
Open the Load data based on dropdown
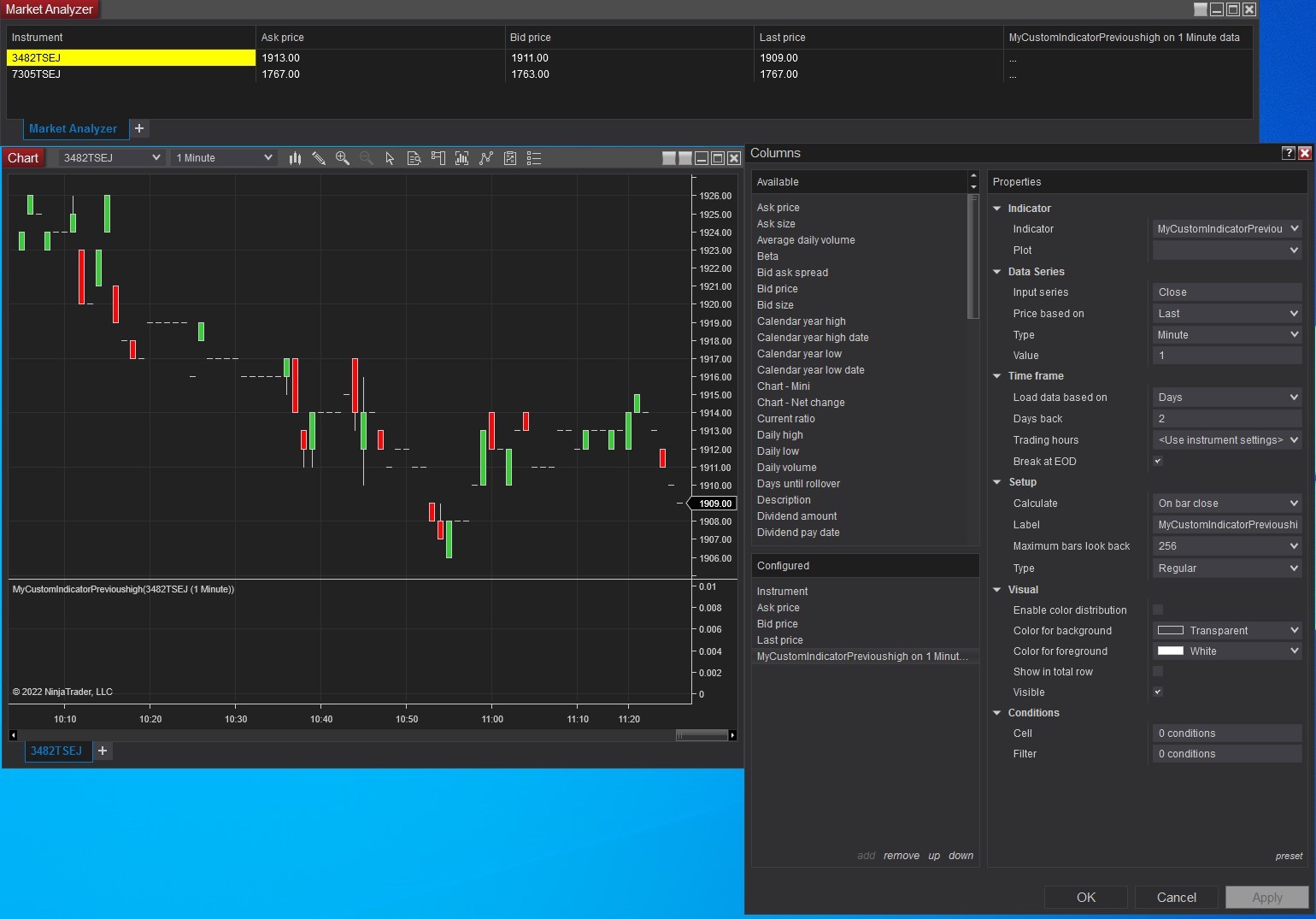click(1227, 398)
